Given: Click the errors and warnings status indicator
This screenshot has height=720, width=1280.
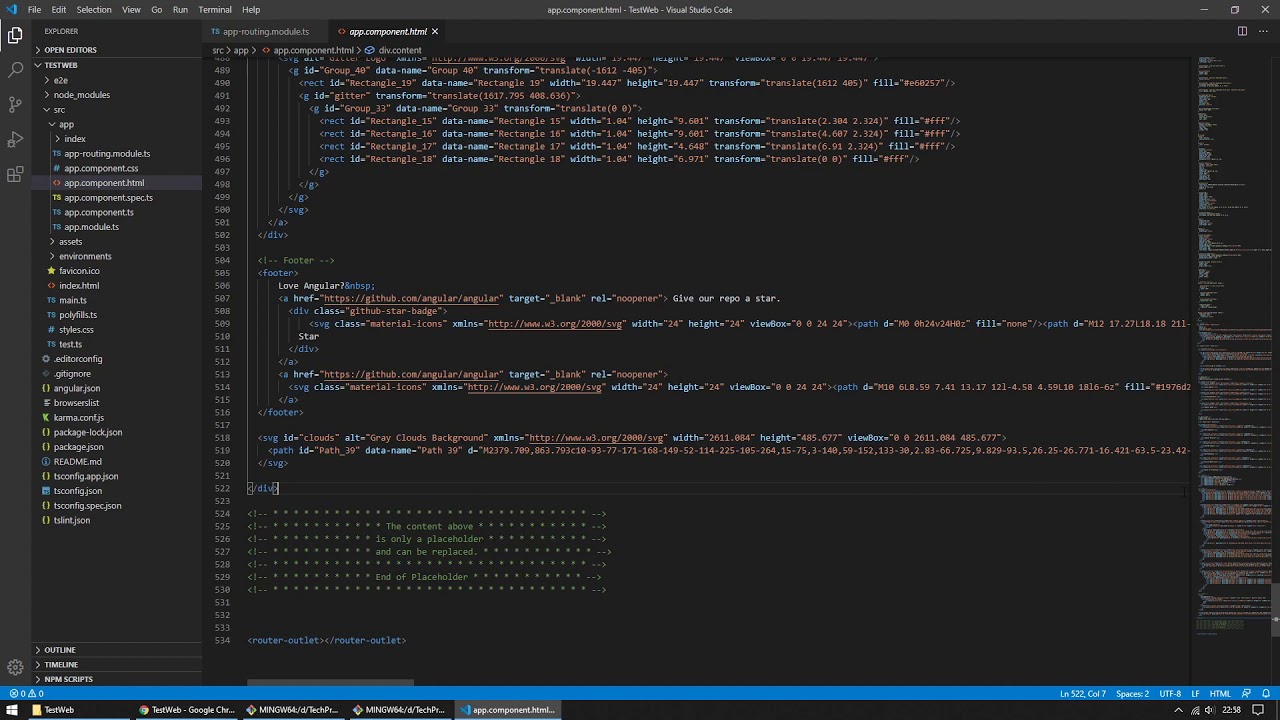Looking at the screenshot, I should tap(26, 694).
